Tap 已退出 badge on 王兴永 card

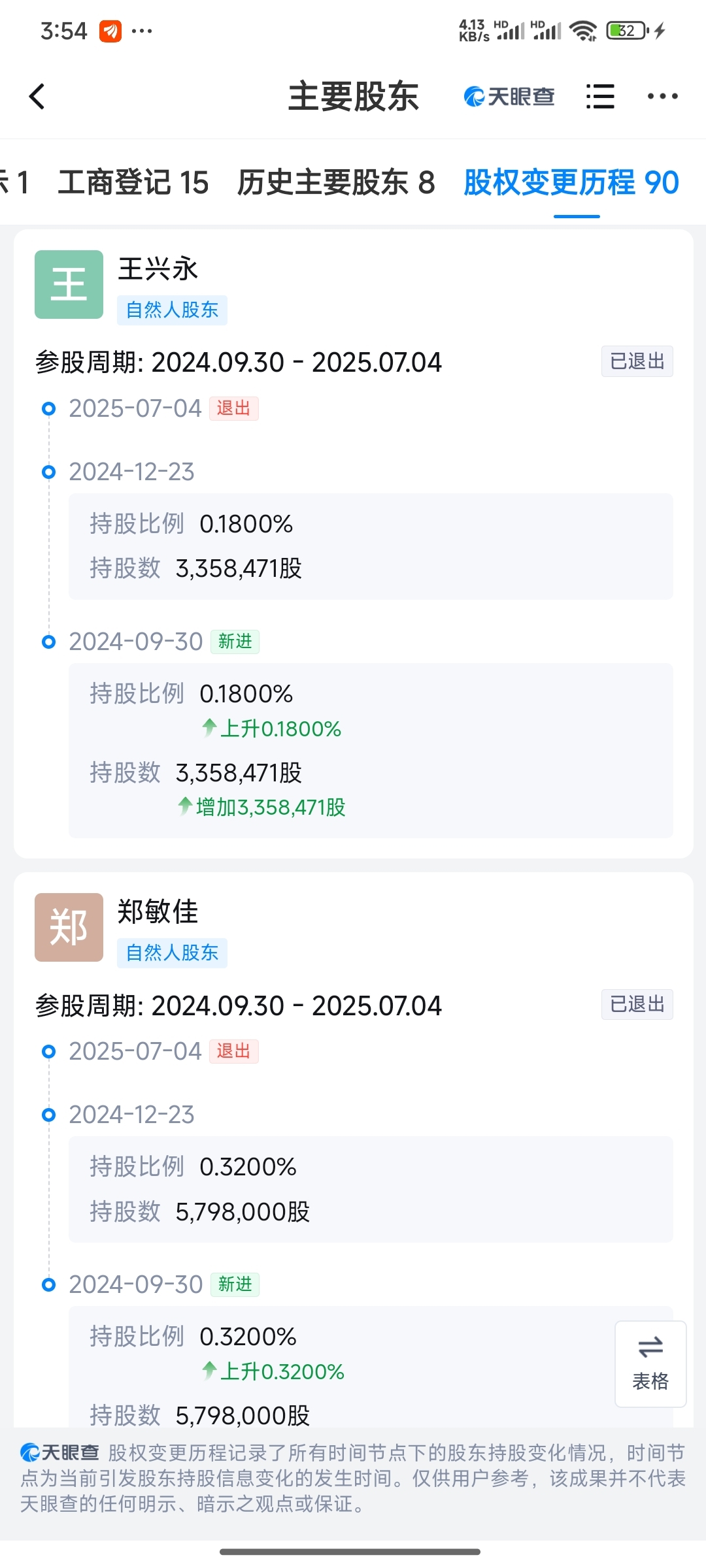(637, 361)
